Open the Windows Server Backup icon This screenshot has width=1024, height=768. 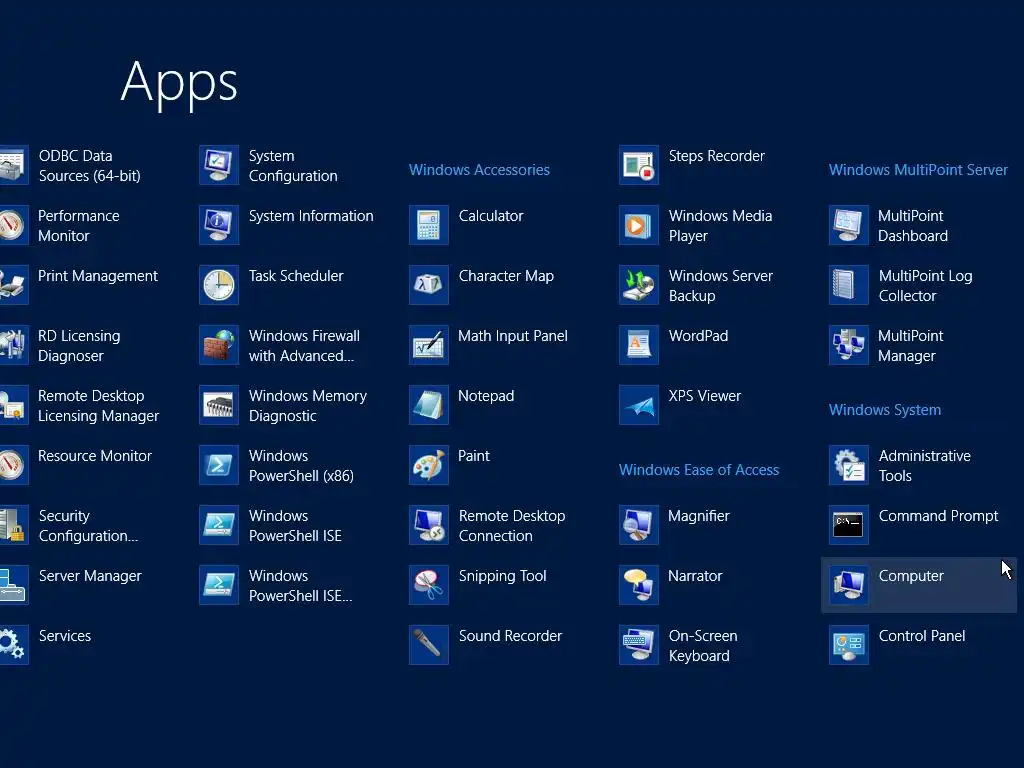[x=639, y=285]
